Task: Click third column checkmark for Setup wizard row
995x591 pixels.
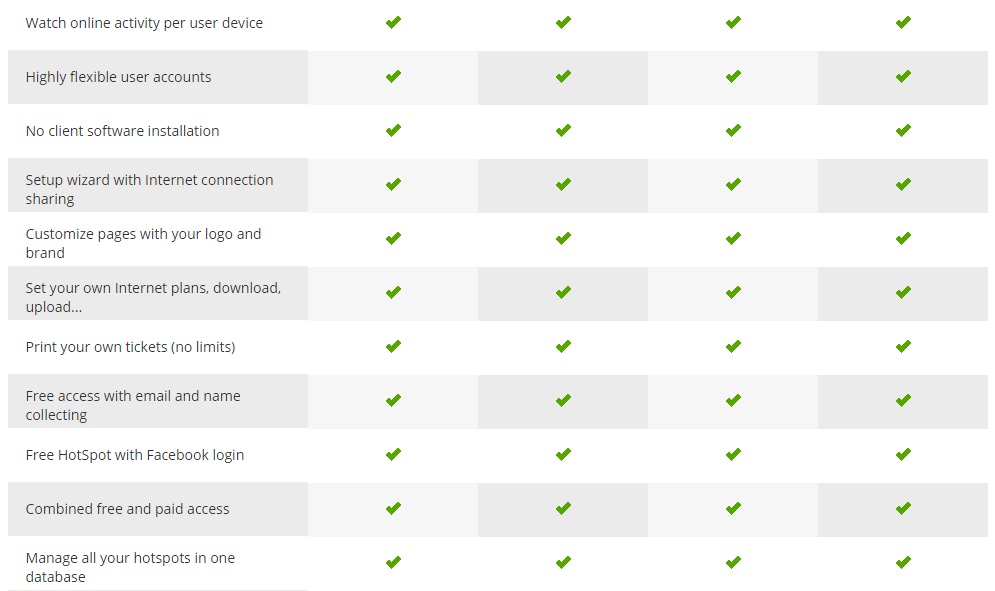Action: (734, 184)
